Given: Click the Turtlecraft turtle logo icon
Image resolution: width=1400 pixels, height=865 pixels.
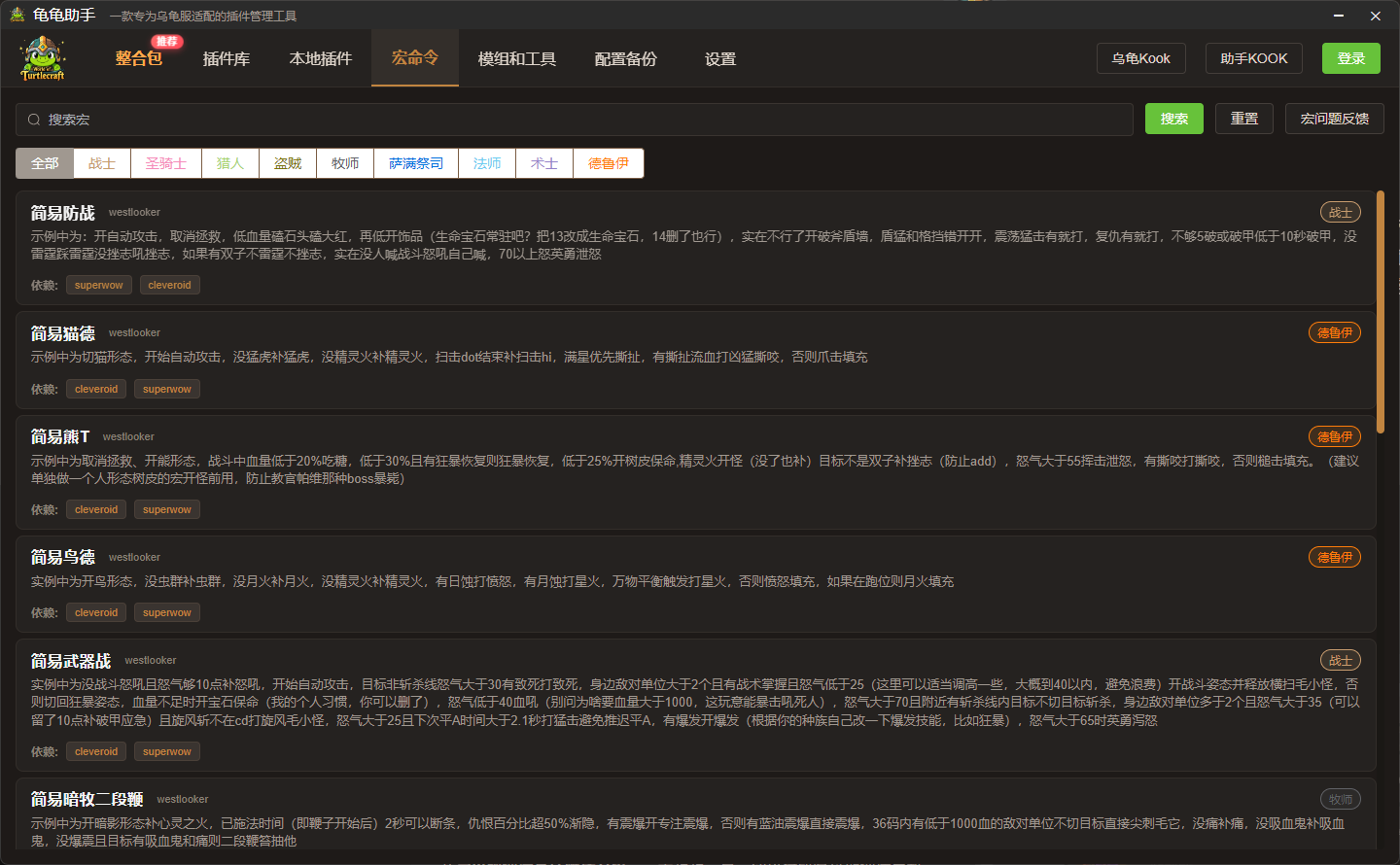Looking at the screenshot, I should (42, 57).
